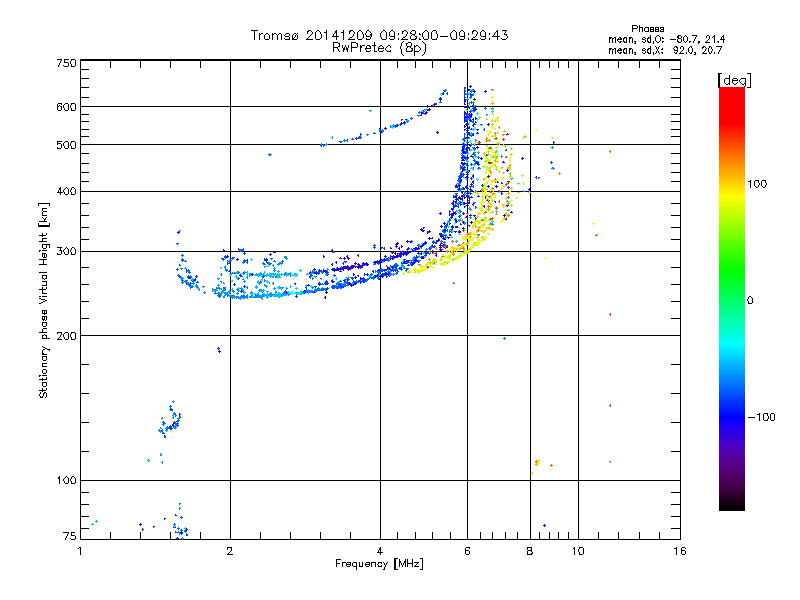
Task: Click the "10" frequency tick label
Action: (x=578, y=551)
